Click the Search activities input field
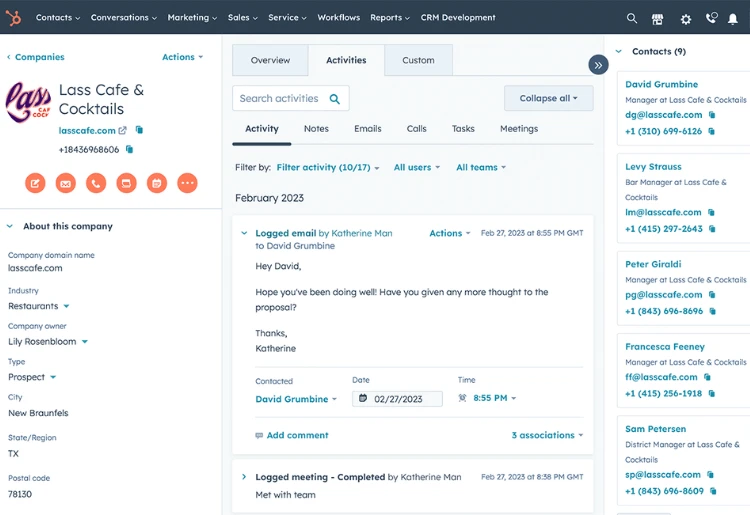Screen dimensions: 750x515 coord(279,98)
